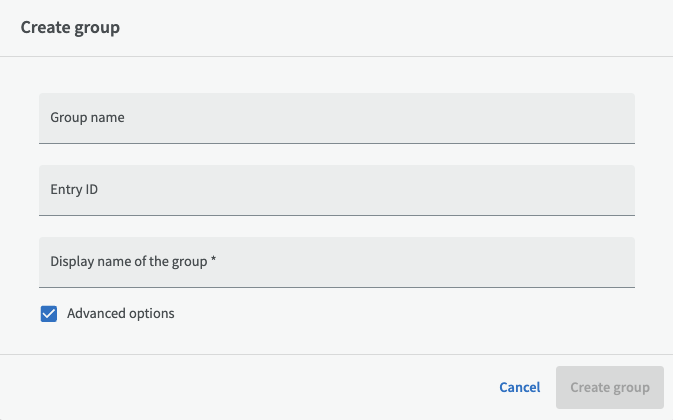673x420 pixels.
Task: Click the Advanced options label text
Action: pos(120,314)
